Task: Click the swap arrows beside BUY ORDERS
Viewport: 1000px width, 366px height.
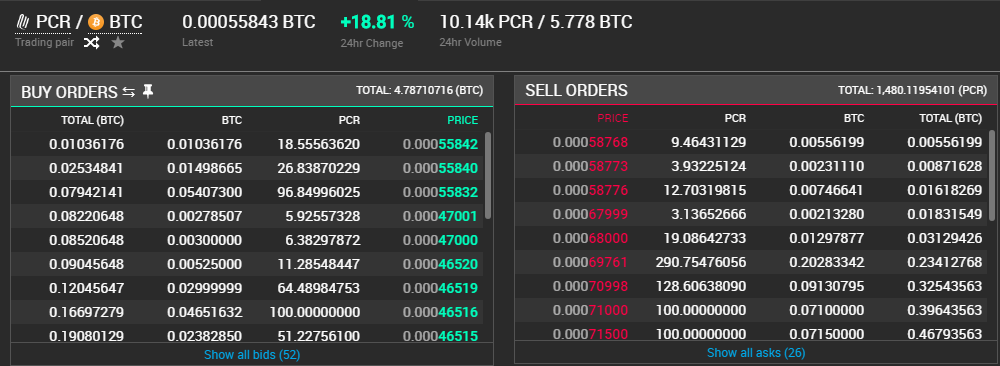Action: (x=129, y=92)
